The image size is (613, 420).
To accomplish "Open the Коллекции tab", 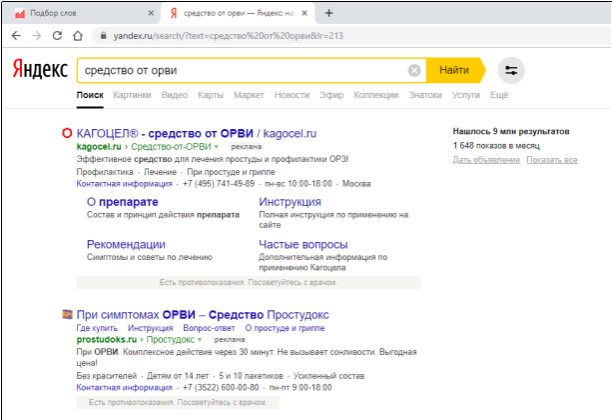I will pos(376,95).
